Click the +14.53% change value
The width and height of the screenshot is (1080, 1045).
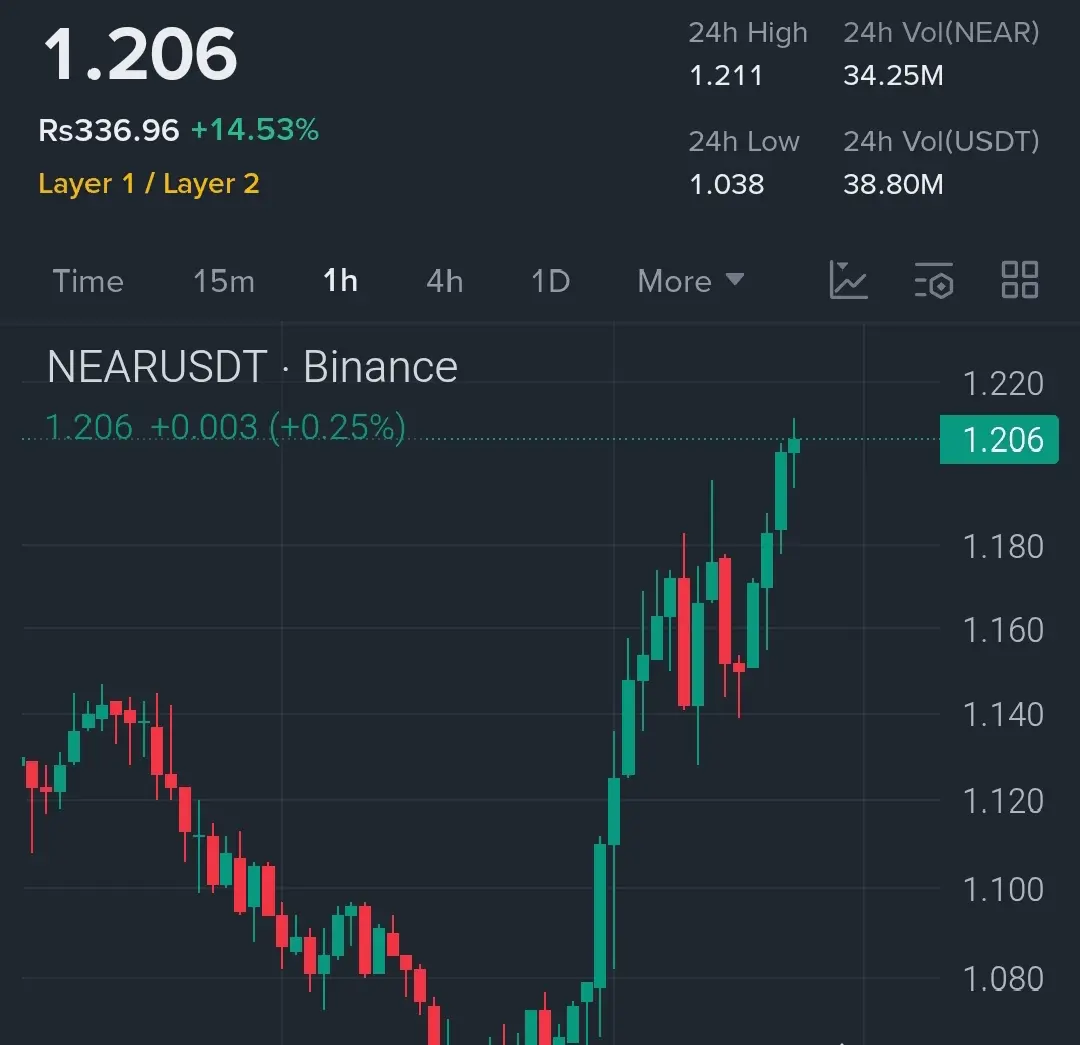tap(255, 130)
